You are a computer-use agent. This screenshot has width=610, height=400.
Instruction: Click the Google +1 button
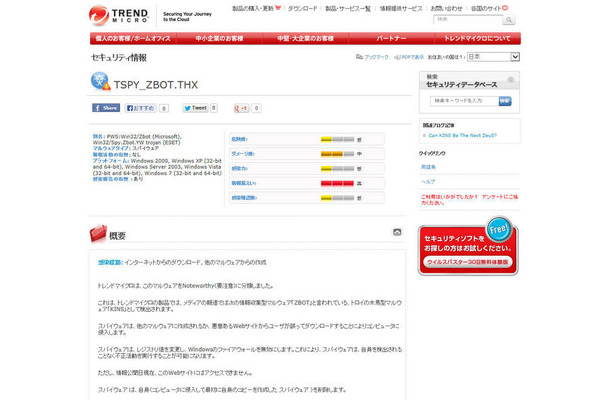click(241, 108)
